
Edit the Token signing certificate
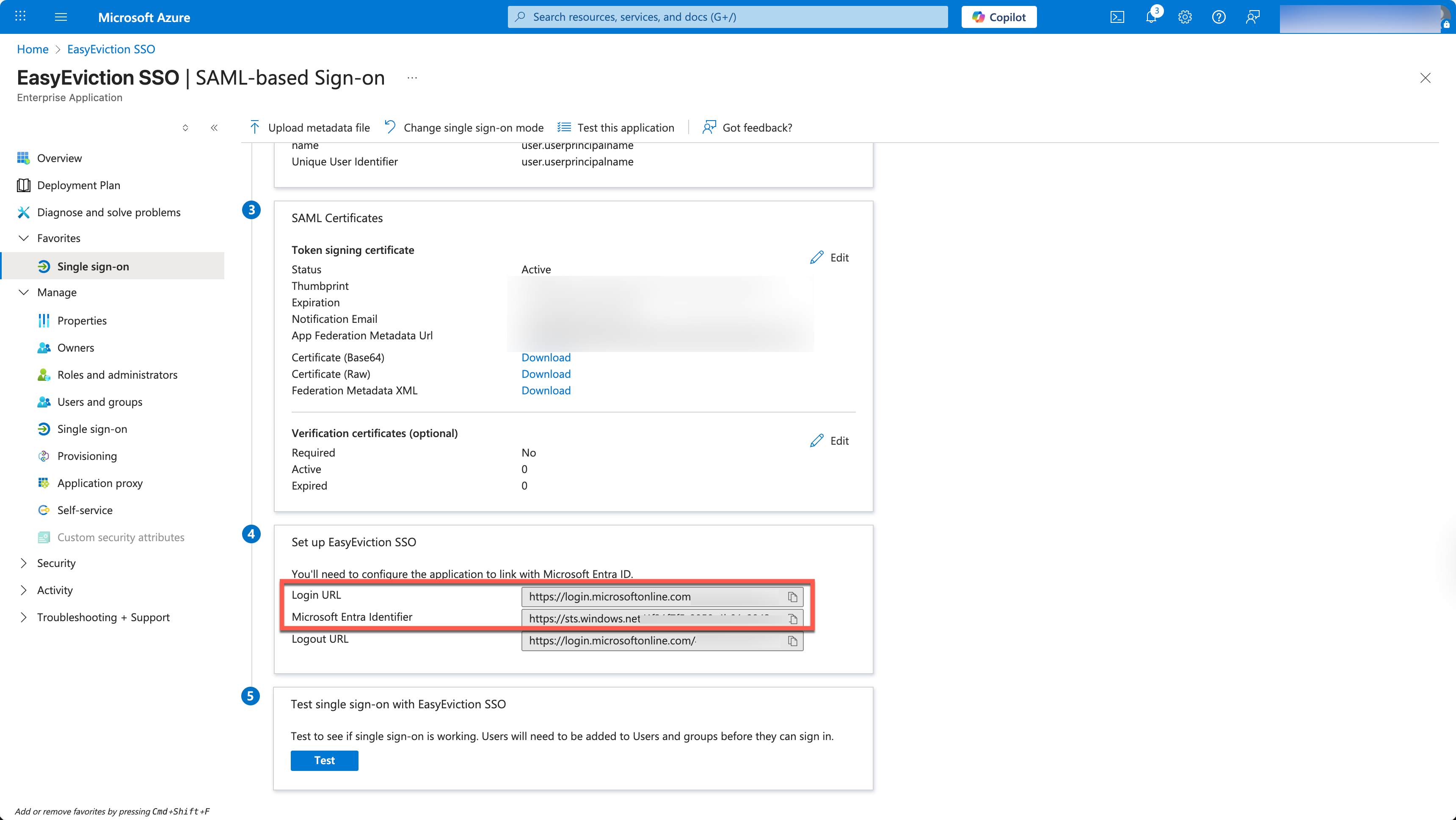pos(829,258)
